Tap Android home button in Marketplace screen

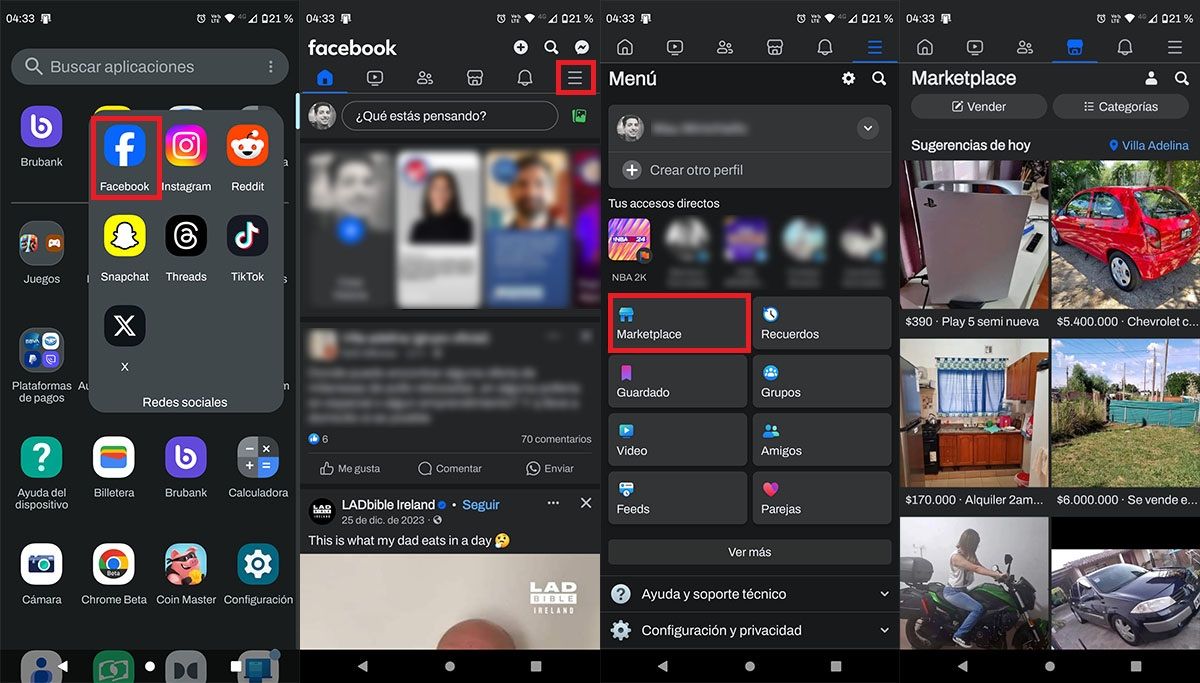(1050, 666)
